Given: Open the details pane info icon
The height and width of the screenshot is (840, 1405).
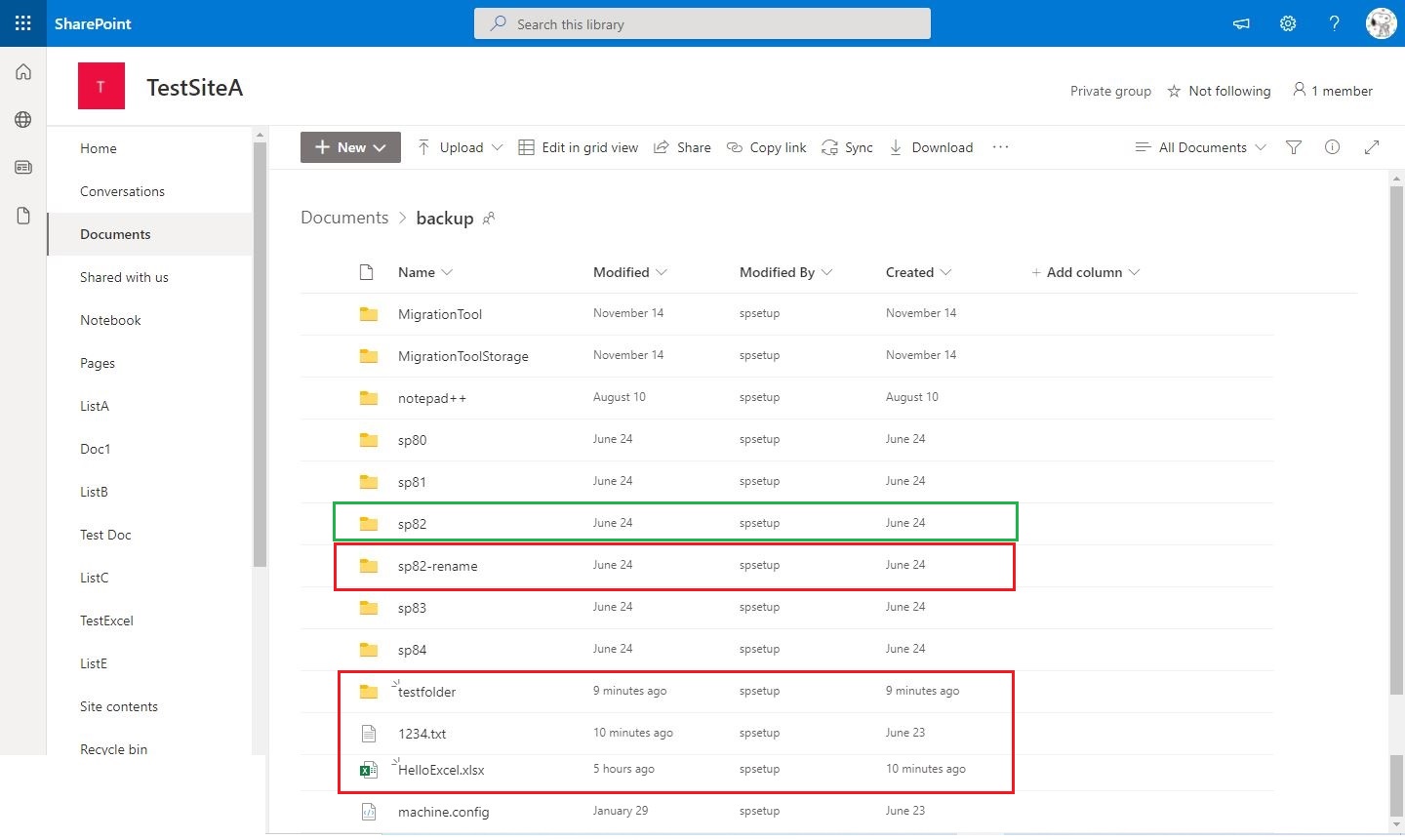Looking at the screenshot, I should pyautogui.click(x=1332, y=147).
